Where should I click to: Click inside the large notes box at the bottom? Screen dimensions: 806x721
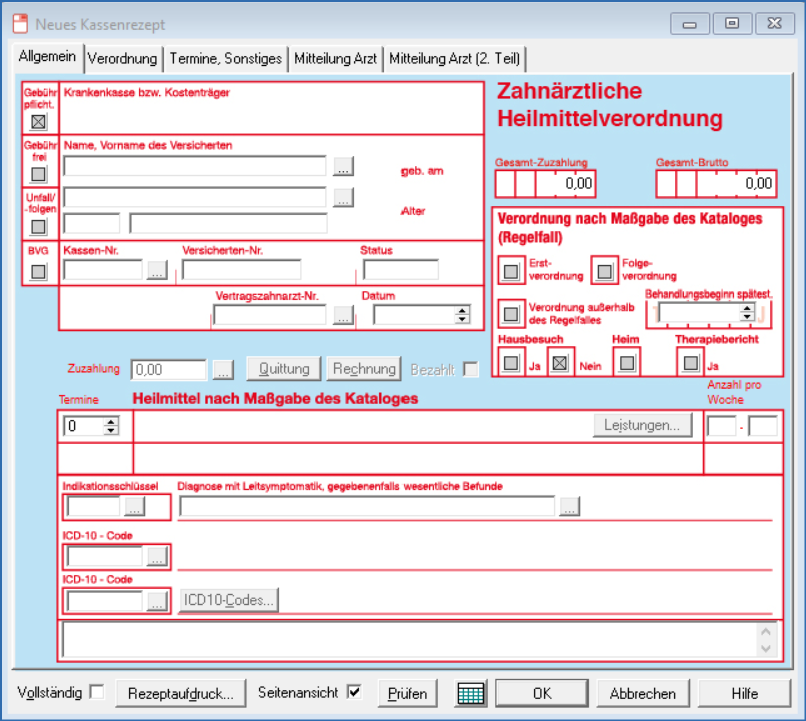pyautogui.click(x=400, y=640)
